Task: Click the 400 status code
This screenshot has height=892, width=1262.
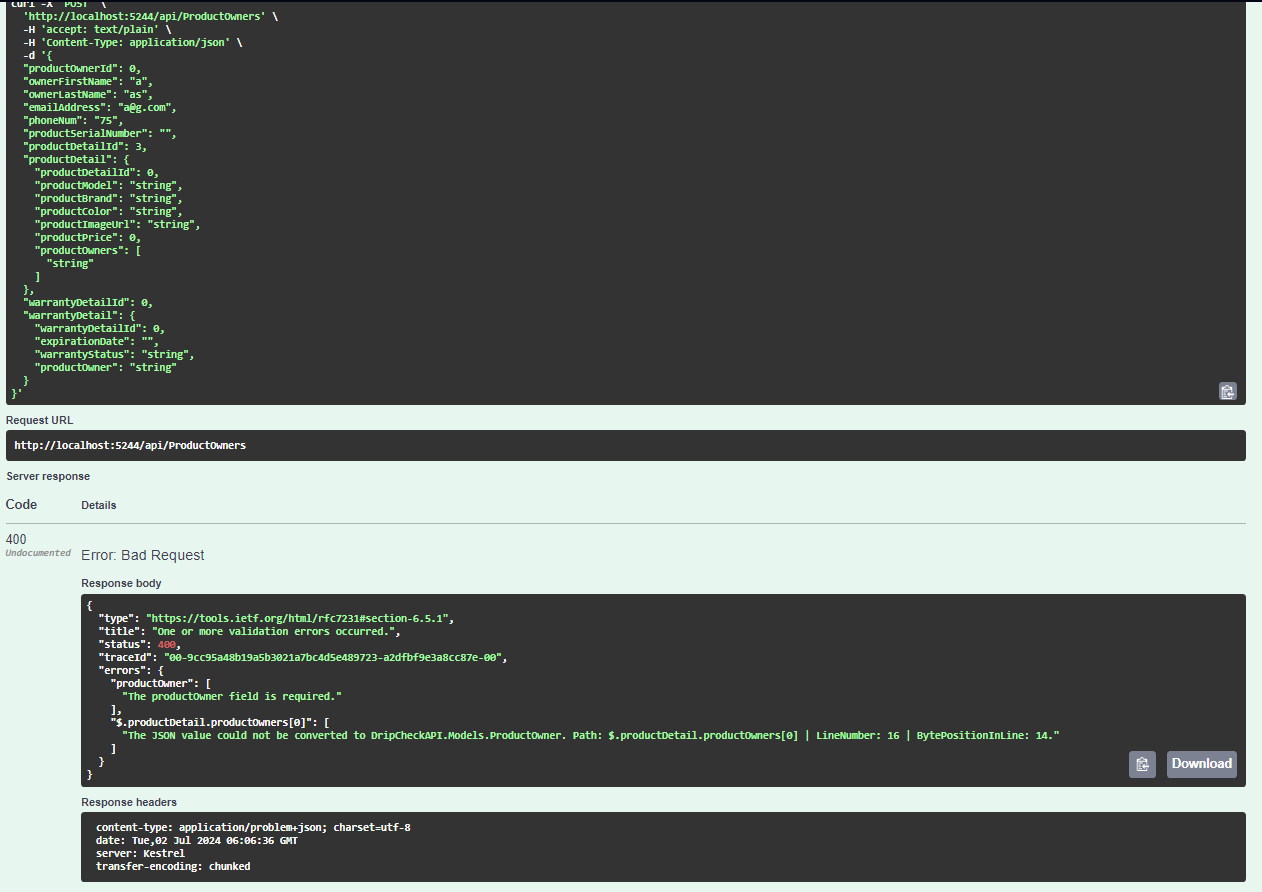Action: 16,539
